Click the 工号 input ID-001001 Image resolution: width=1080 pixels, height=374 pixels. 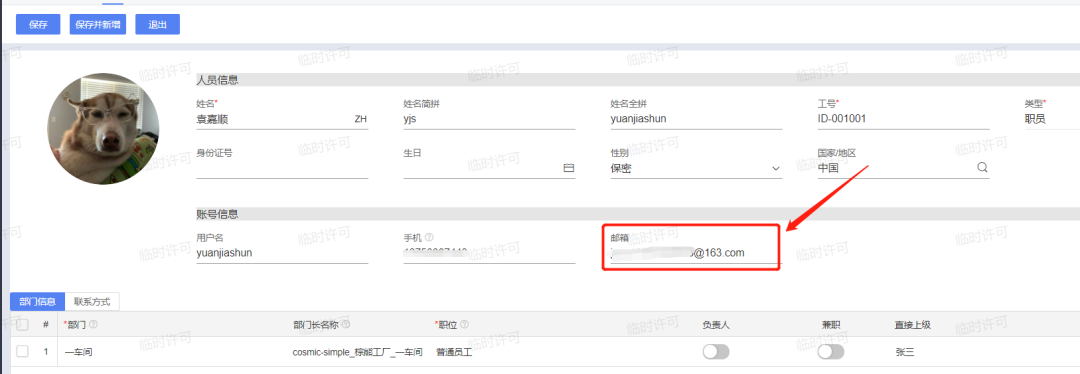904,119
